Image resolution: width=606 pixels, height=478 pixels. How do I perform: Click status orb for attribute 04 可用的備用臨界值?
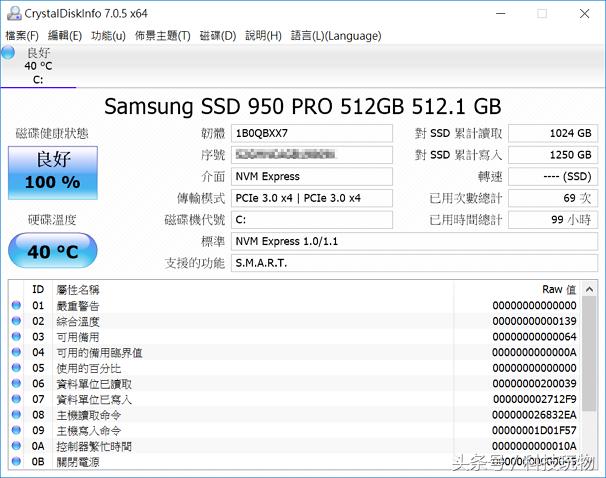click(16, 352)
